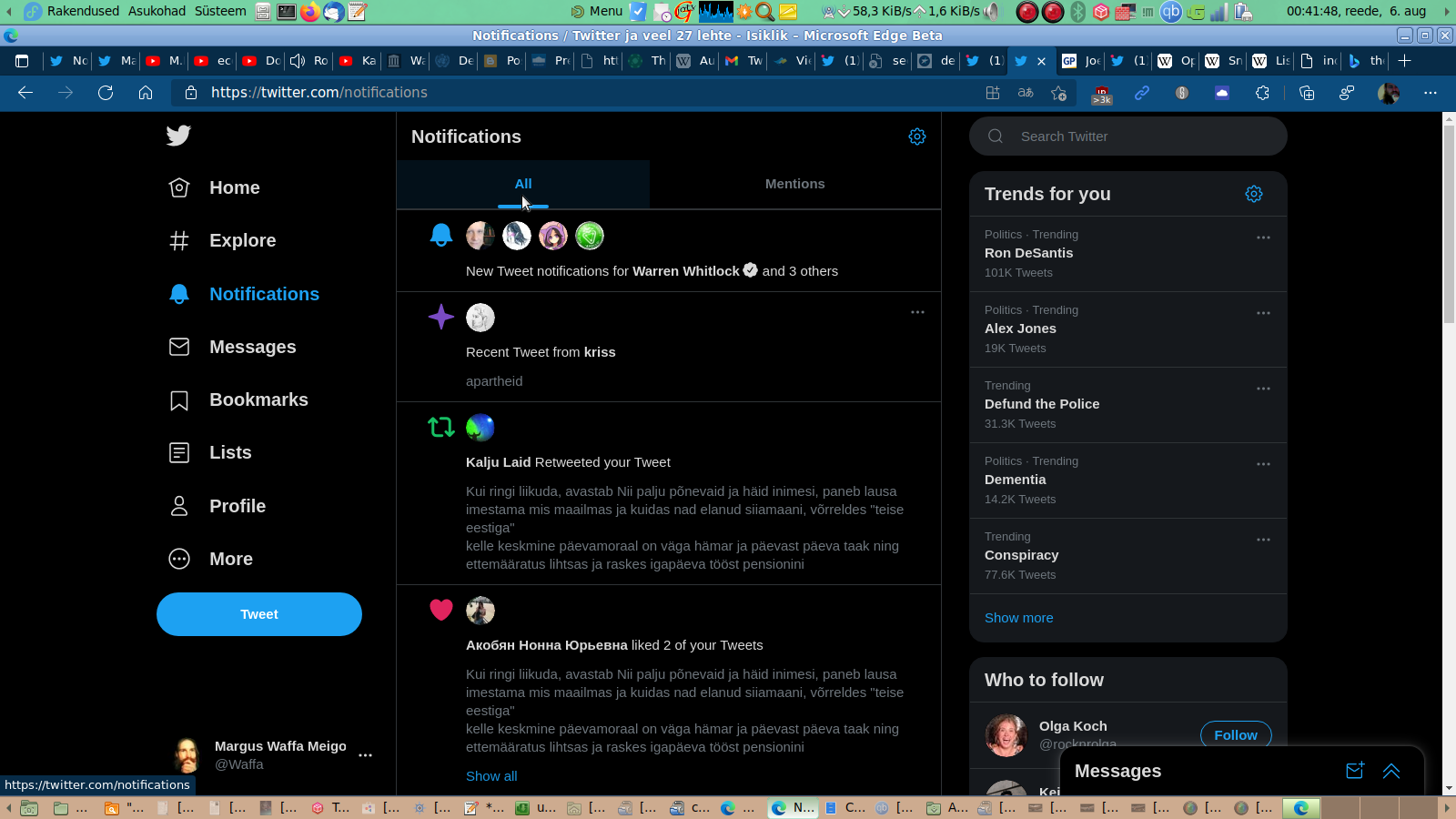This screenshot has width=1456, height=819.
Task: Click the red heart like icon
Action: [441, 610]
